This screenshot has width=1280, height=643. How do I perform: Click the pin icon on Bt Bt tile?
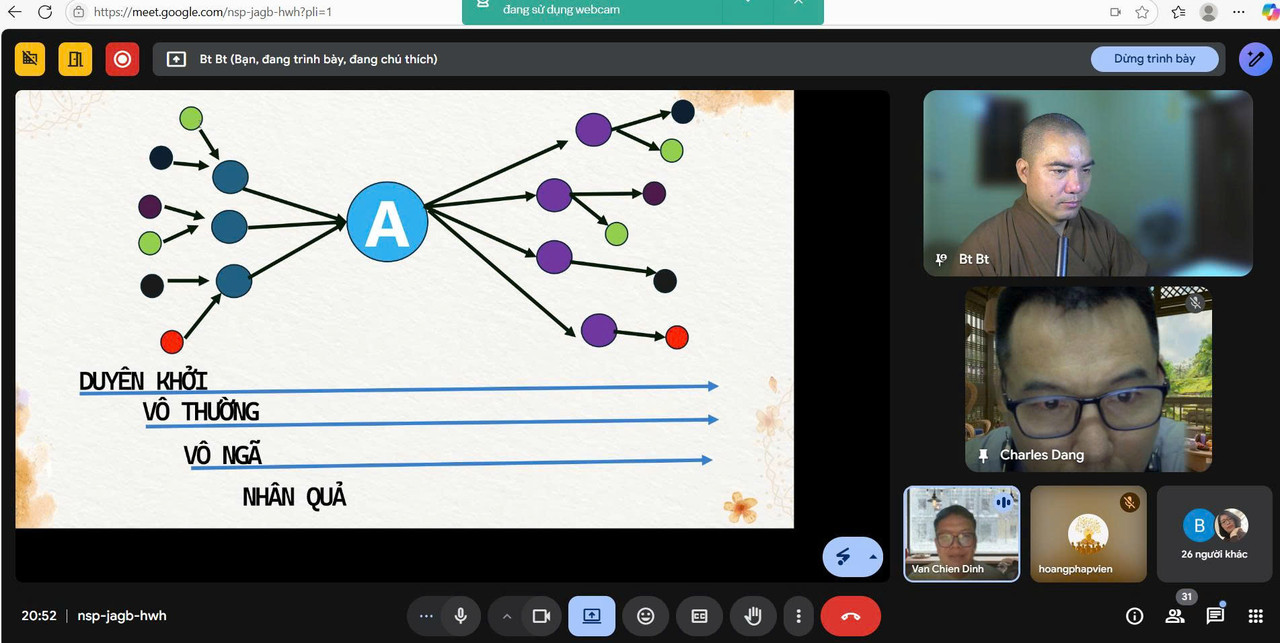click(941, 259)
